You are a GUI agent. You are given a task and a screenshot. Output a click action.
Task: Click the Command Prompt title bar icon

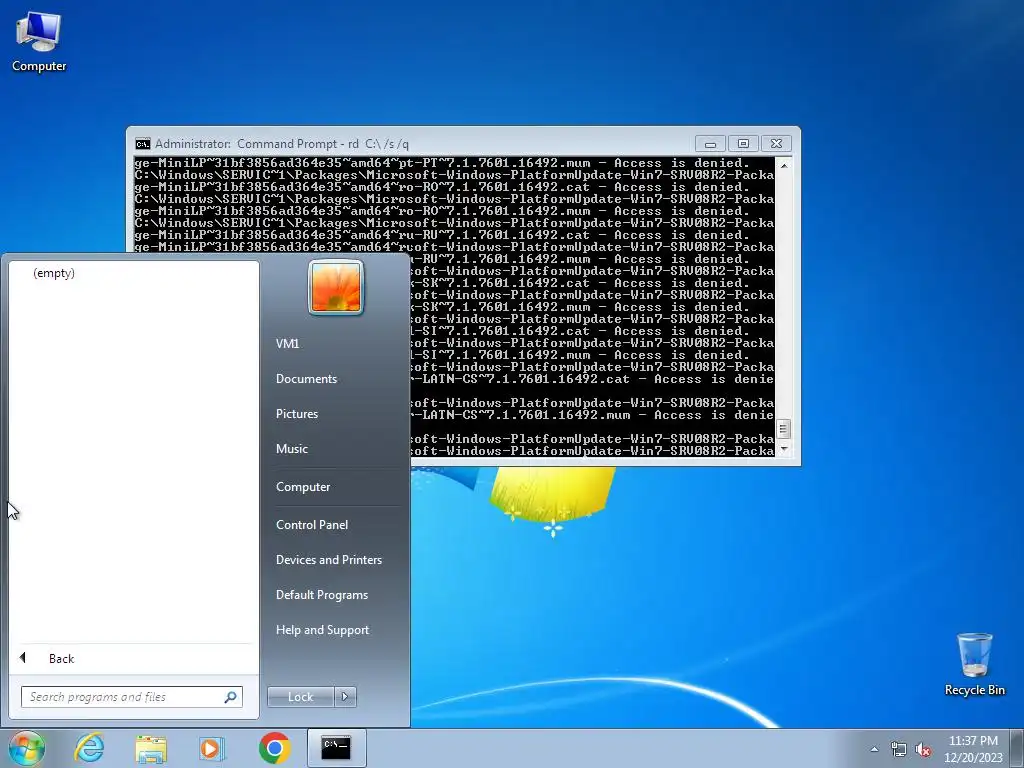pyautogui.click(x=142, y=144)
